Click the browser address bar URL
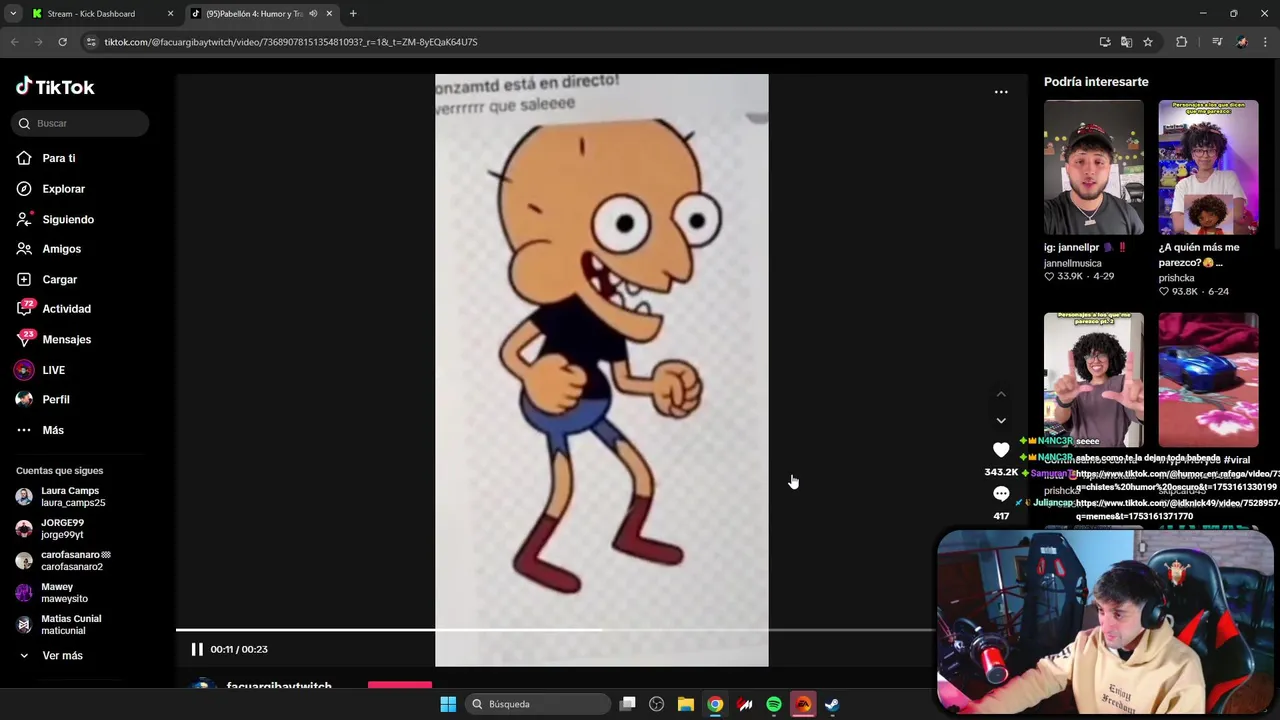 coord(291,42)
